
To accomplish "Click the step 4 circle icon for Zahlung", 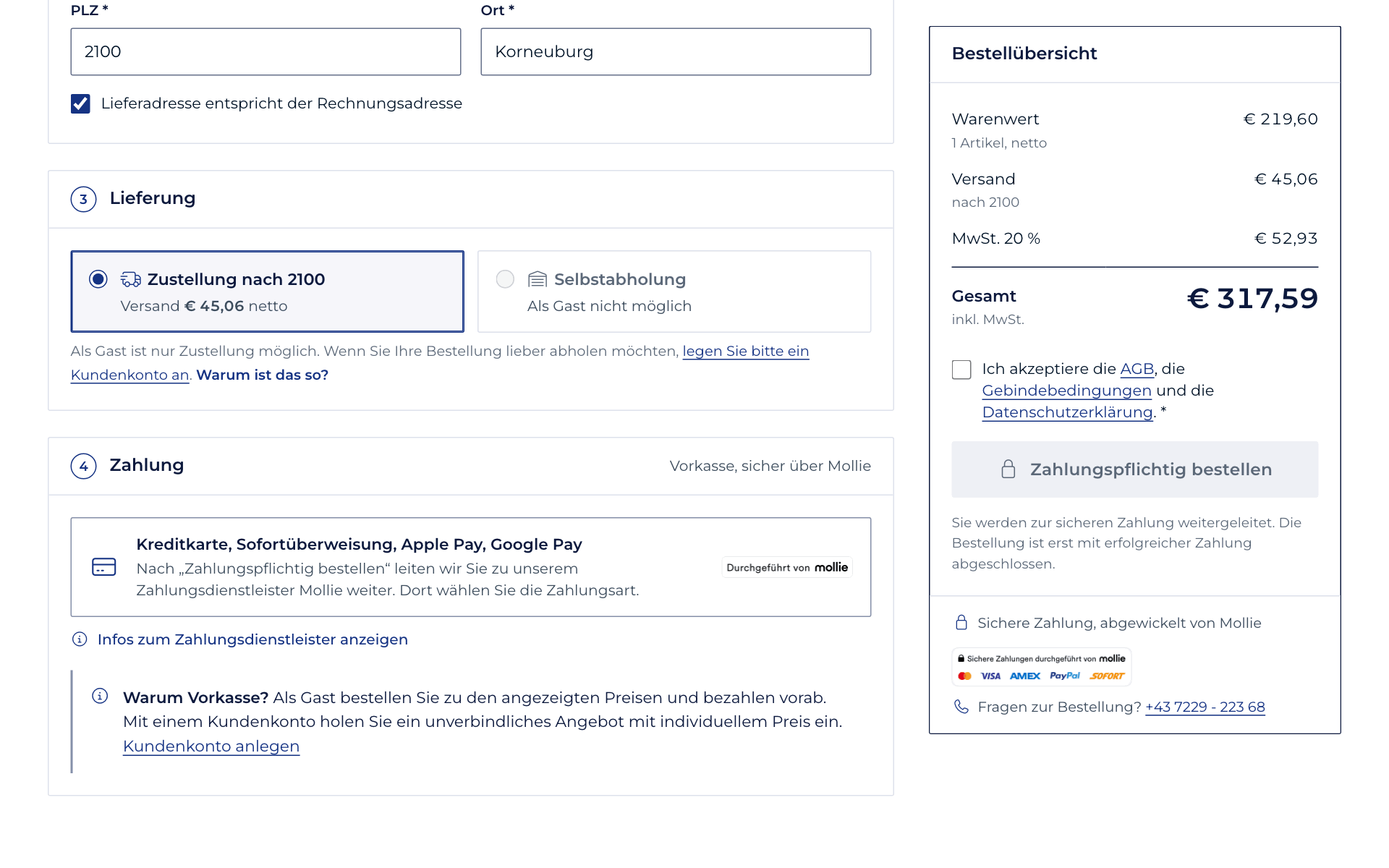I will point(84,466).
